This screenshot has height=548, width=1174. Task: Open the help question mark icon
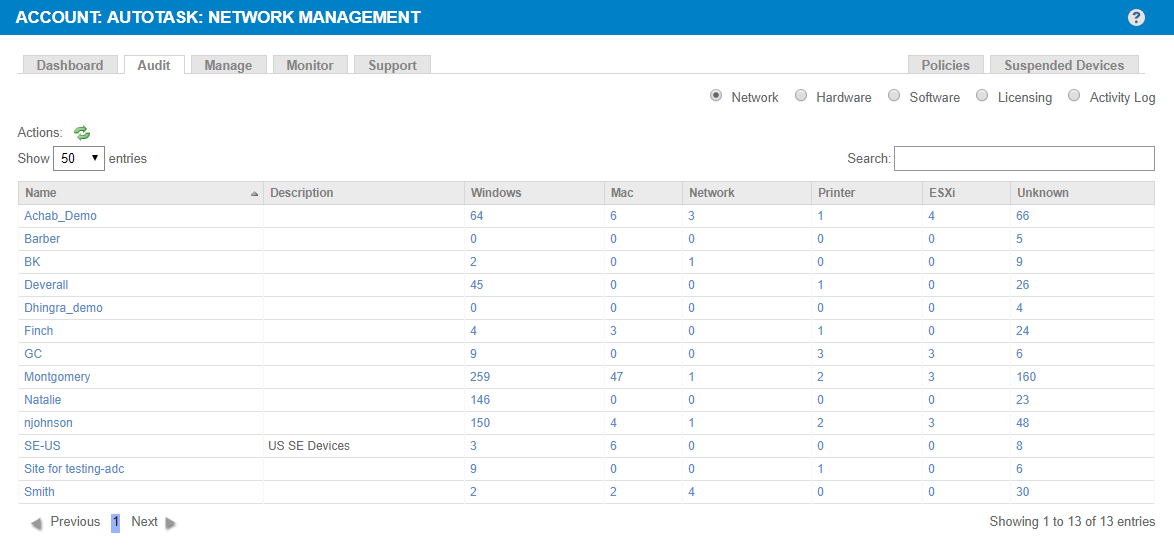coord(1137,17)
